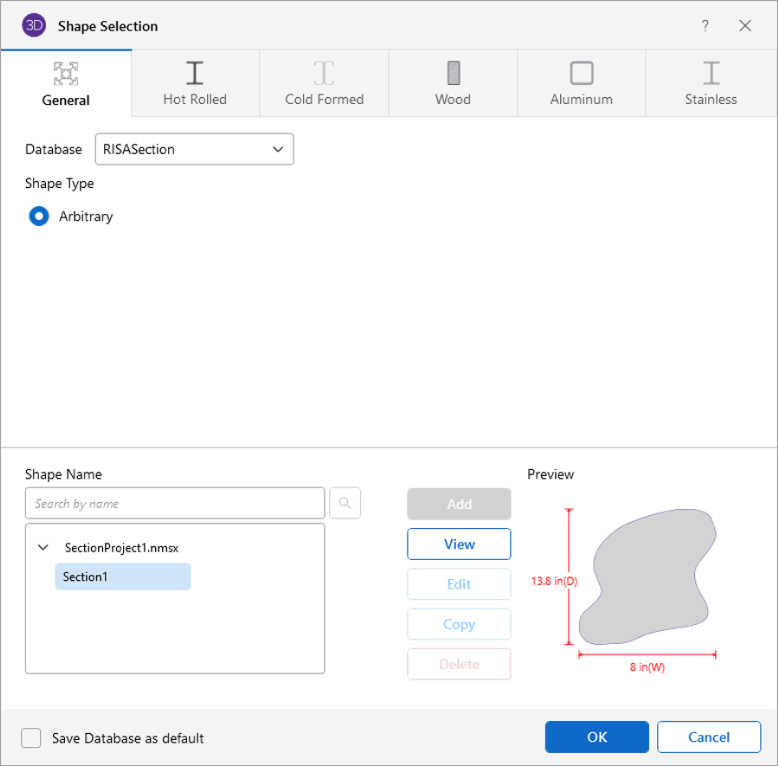
Task: Click the Aluminum shape icon
Action: pyautogui.click(x=581, y=73)
